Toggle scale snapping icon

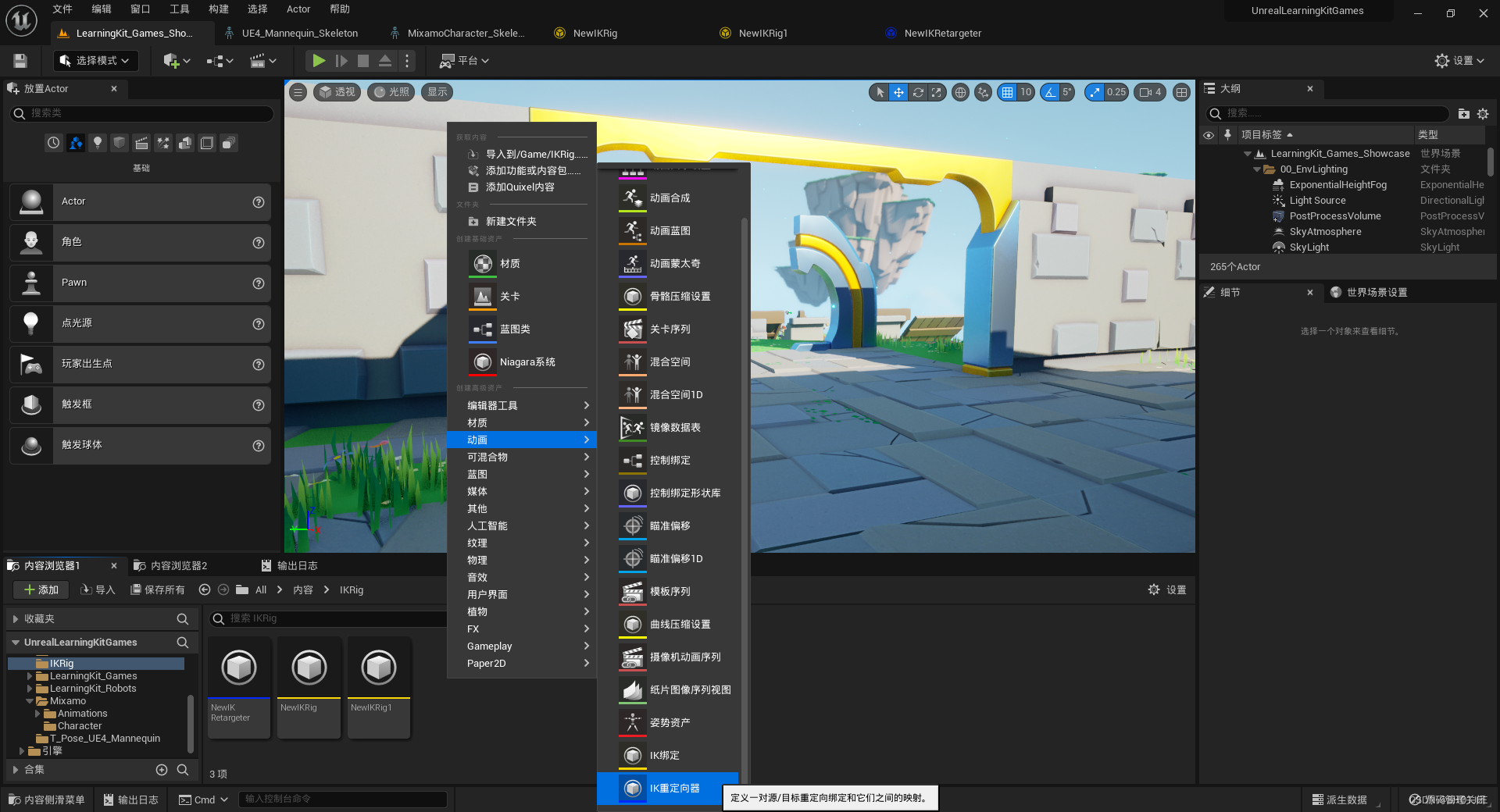(x=1095, y=92)
